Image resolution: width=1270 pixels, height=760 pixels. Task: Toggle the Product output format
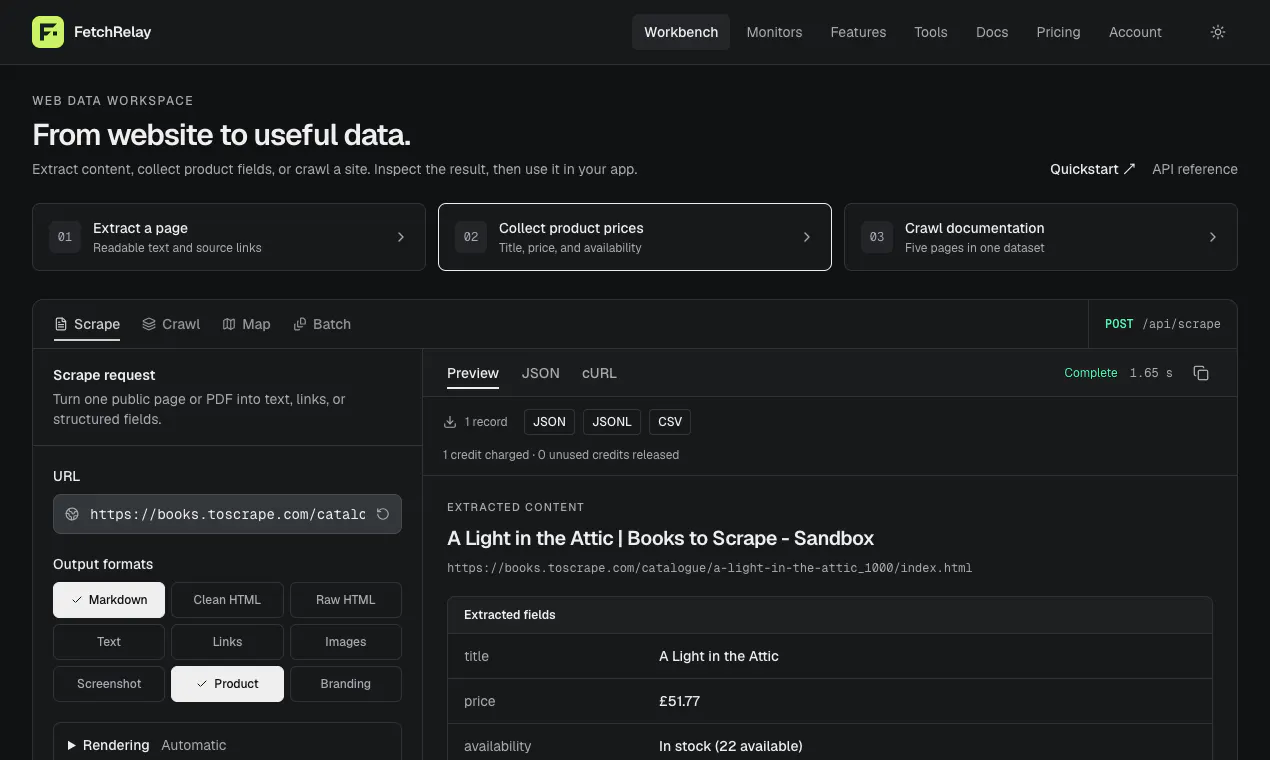point(227,684)
